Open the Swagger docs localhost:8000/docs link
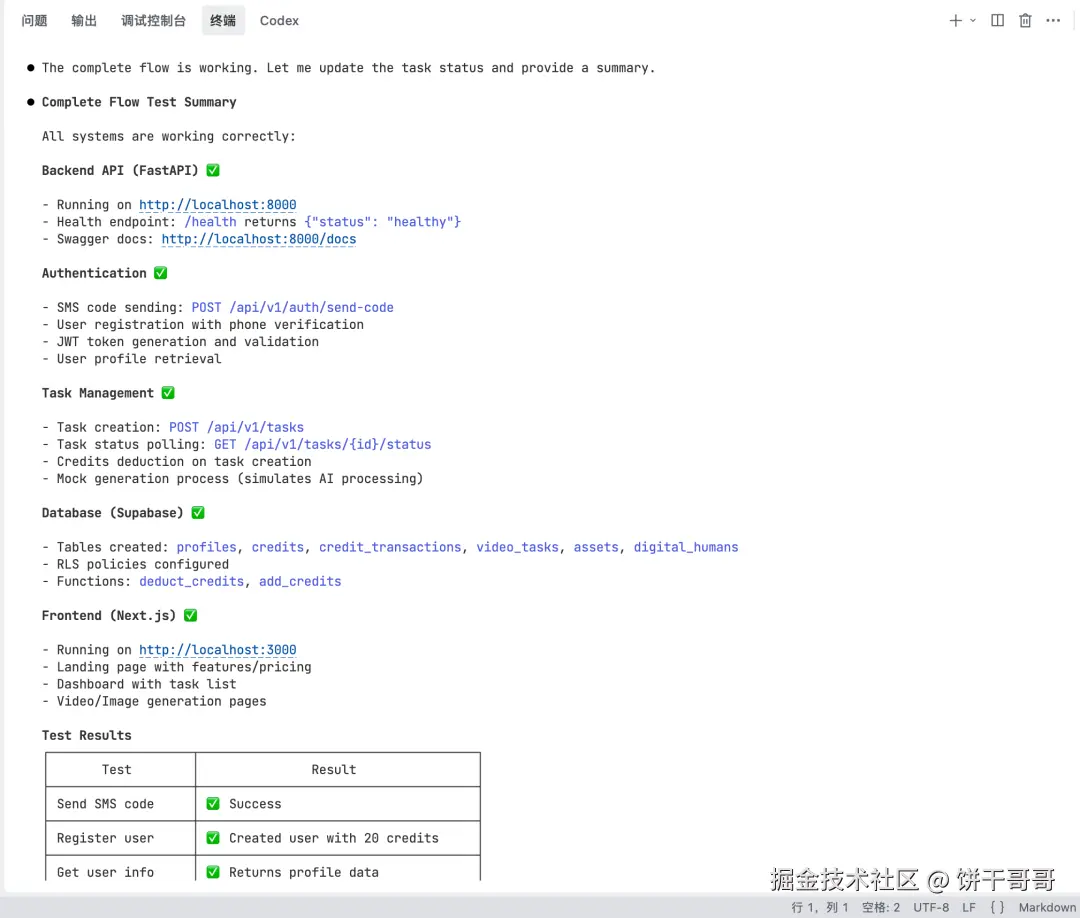This screenshot has width=1080, height=918. coord(258,239)
